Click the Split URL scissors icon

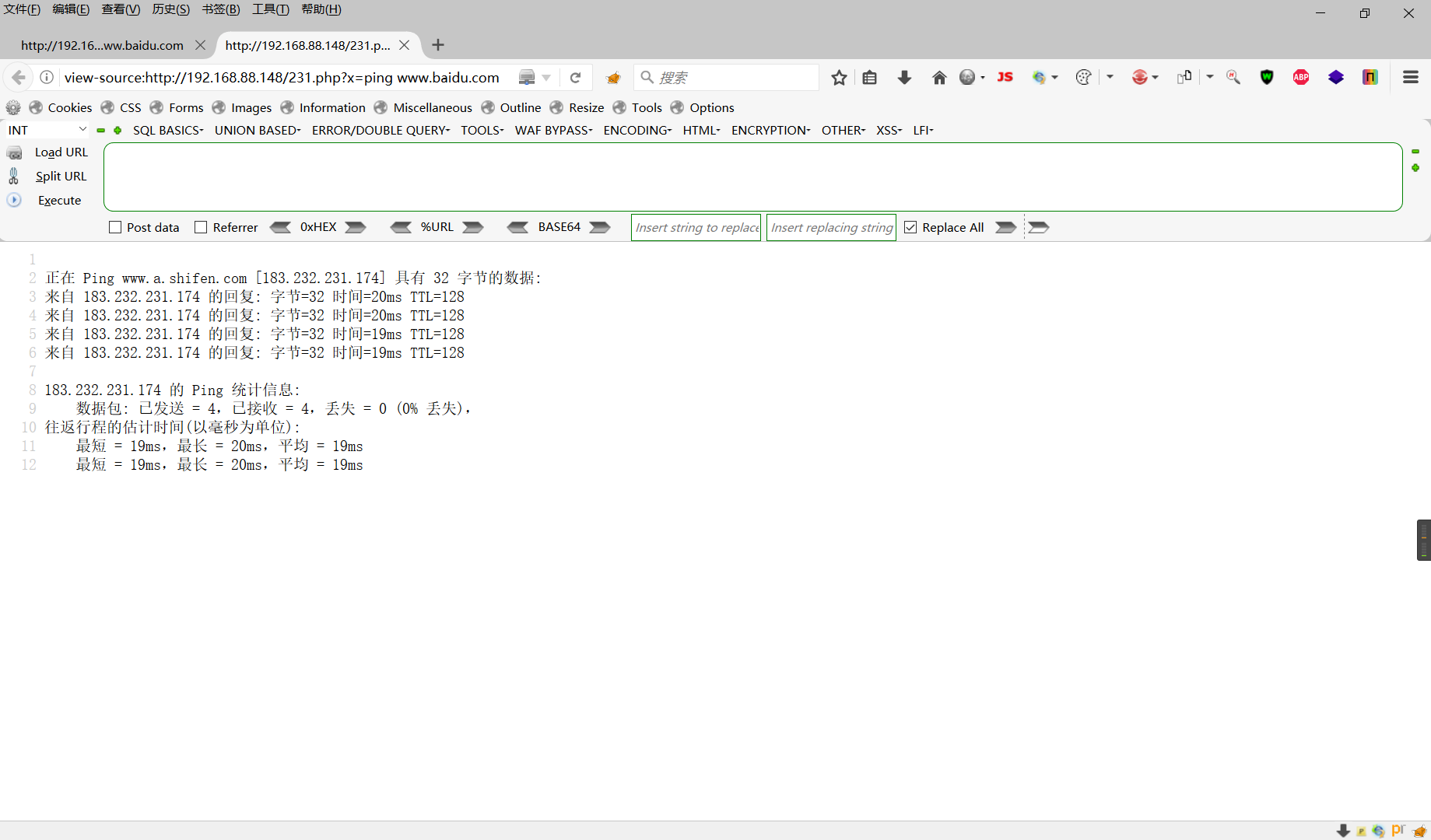[14, 176]
